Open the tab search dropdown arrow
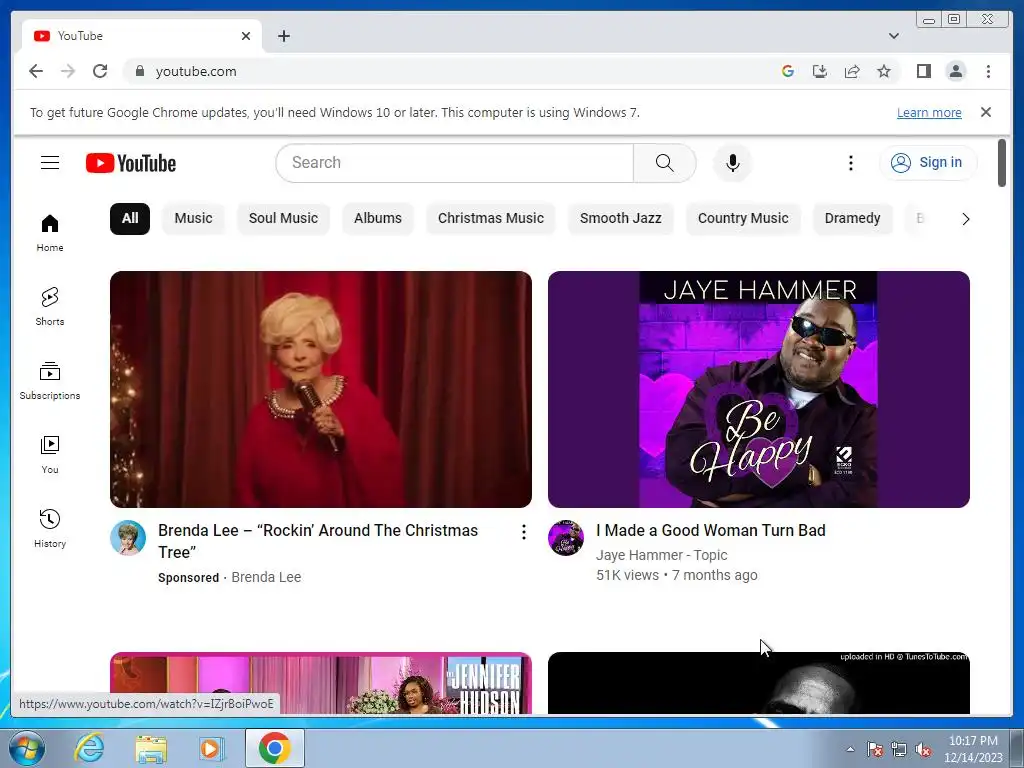Screen dimensions: 1024x768 tap(893, 36)
